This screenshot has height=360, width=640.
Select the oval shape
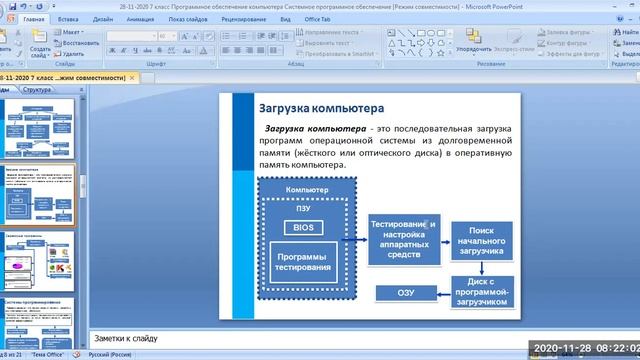pos(431,33)
